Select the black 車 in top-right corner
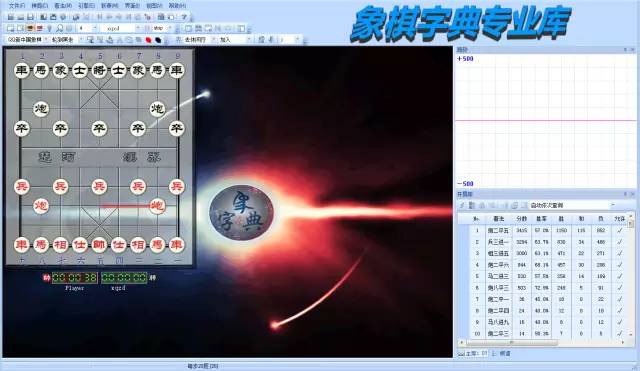This screenshot has width=640, height=371. (x=176, y=70)
